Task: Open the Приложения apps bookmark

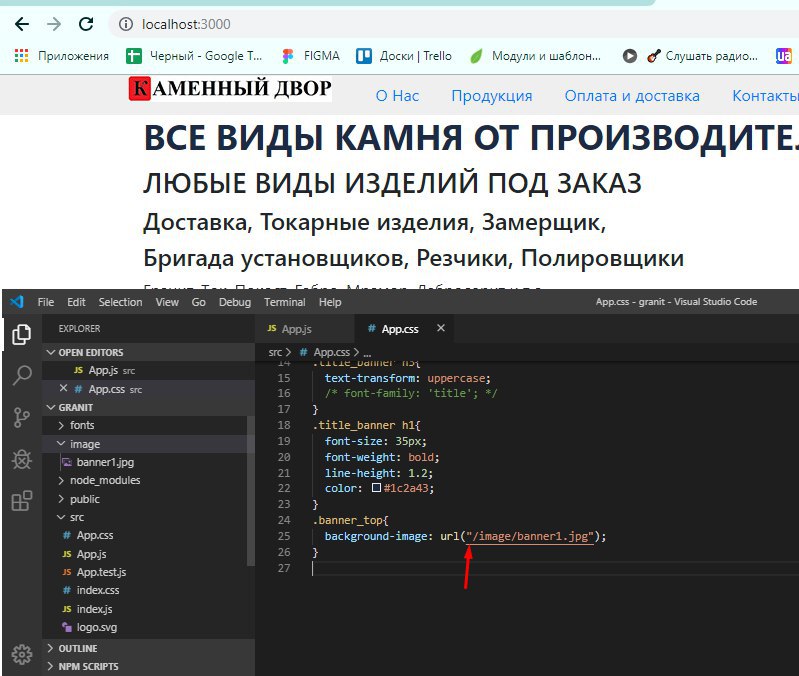Action: [x=62, y=56]
